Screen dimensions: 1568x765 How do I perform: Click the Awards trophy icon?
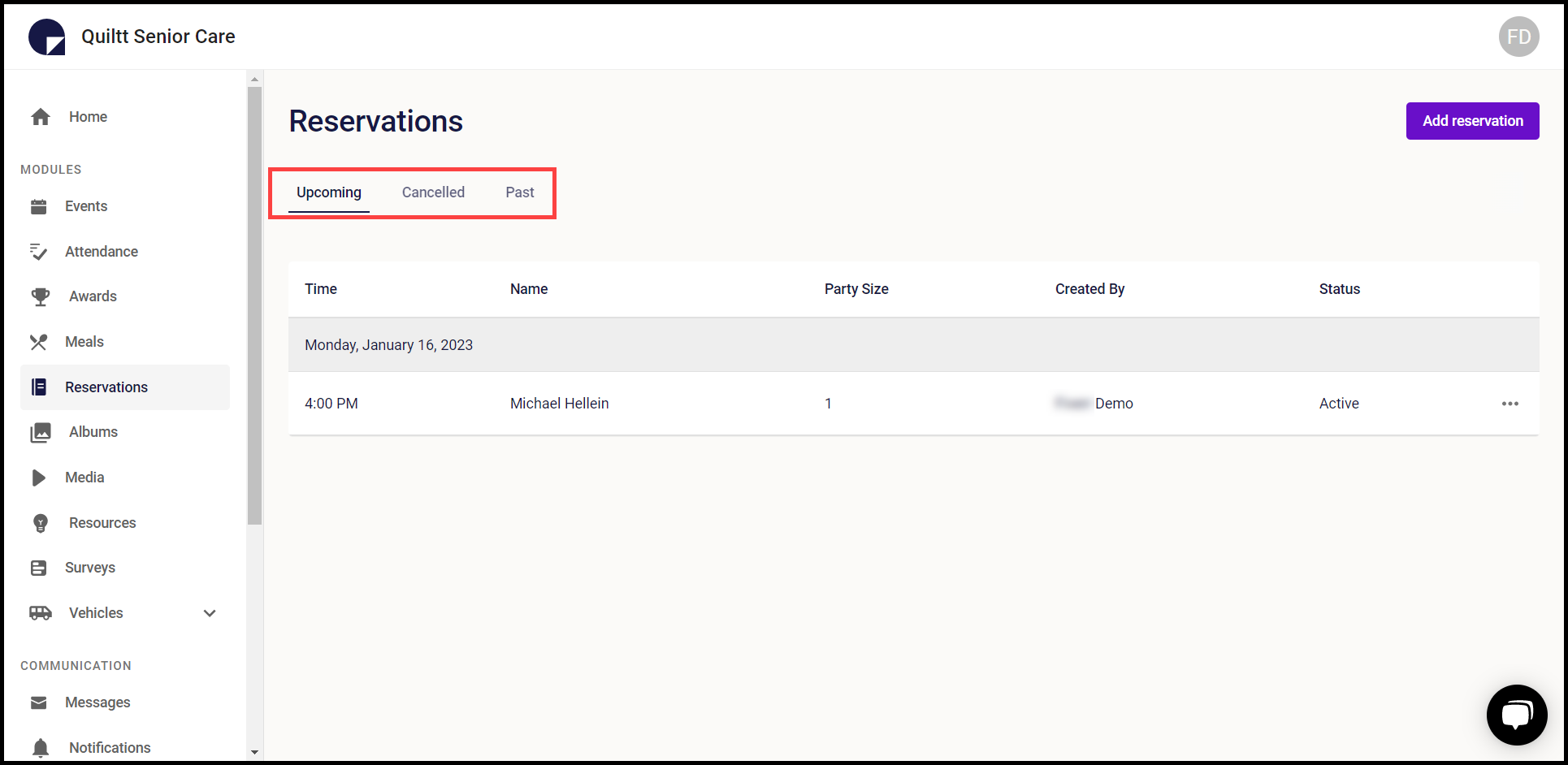coord(39,296)
